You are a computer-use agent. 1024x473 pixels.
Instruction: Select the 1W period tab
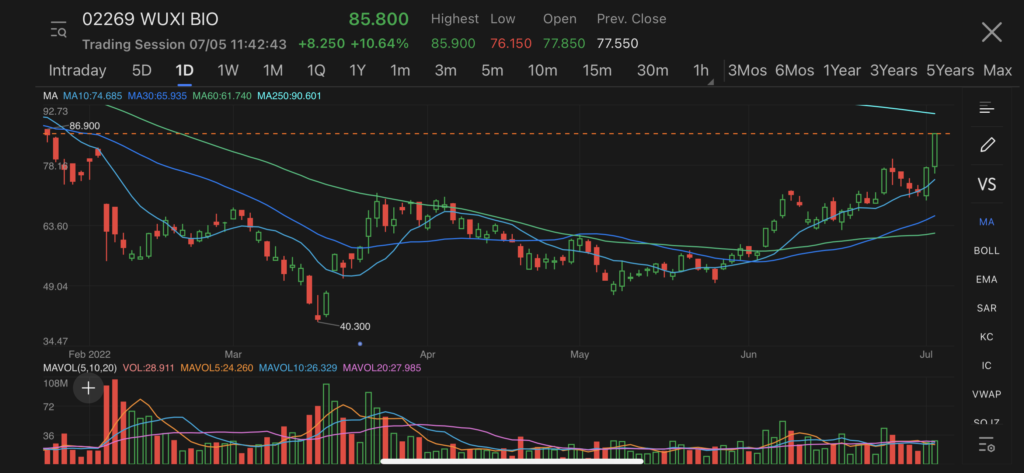point(229,71)
